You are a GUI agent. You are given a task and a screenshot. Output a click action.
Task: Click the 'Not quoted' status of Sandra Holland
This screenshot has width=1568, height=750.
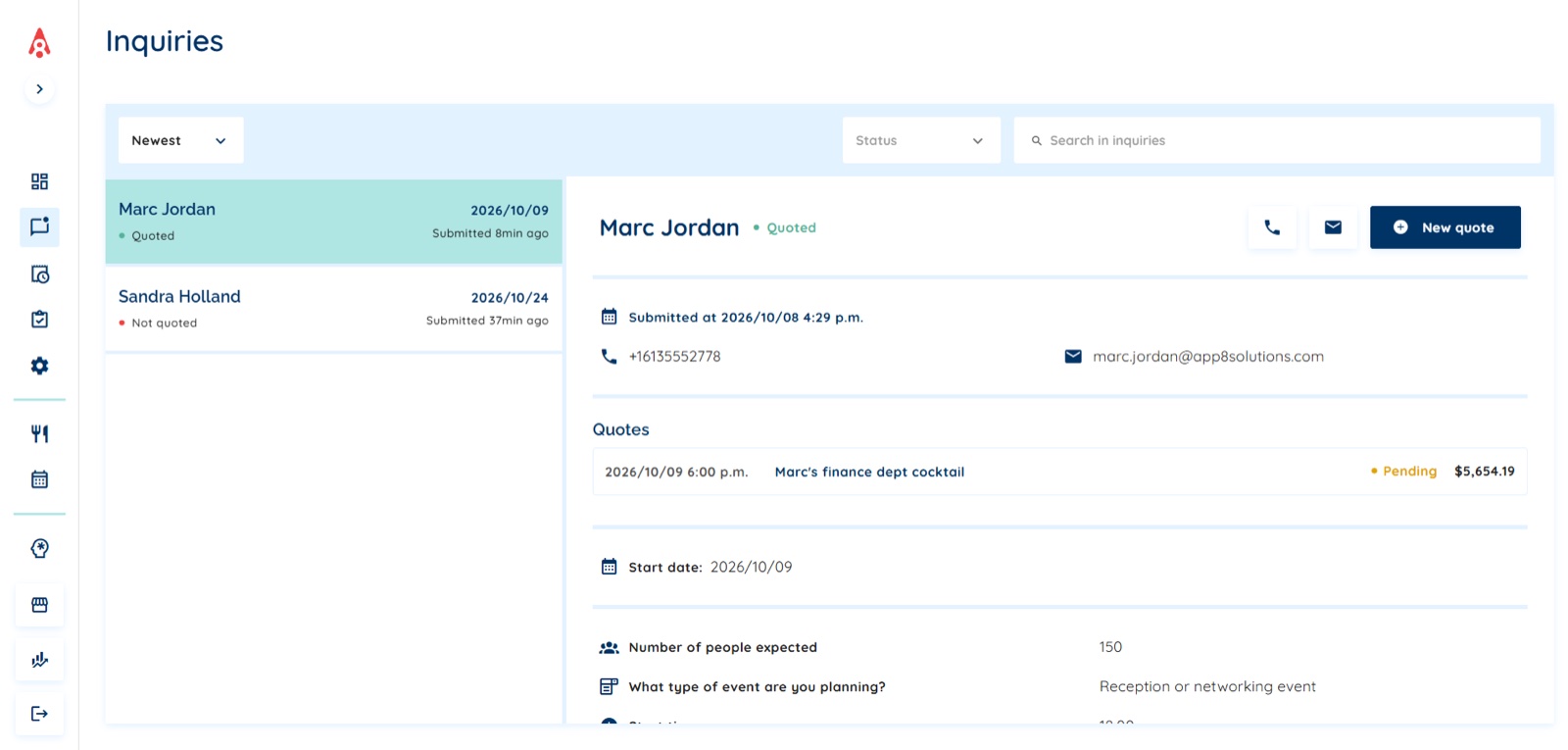coord(158,323)
